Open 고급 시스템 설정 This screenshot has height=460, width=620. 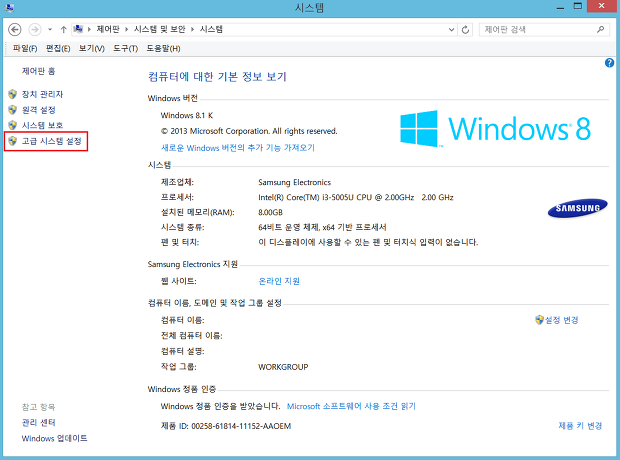pos(51,141)
